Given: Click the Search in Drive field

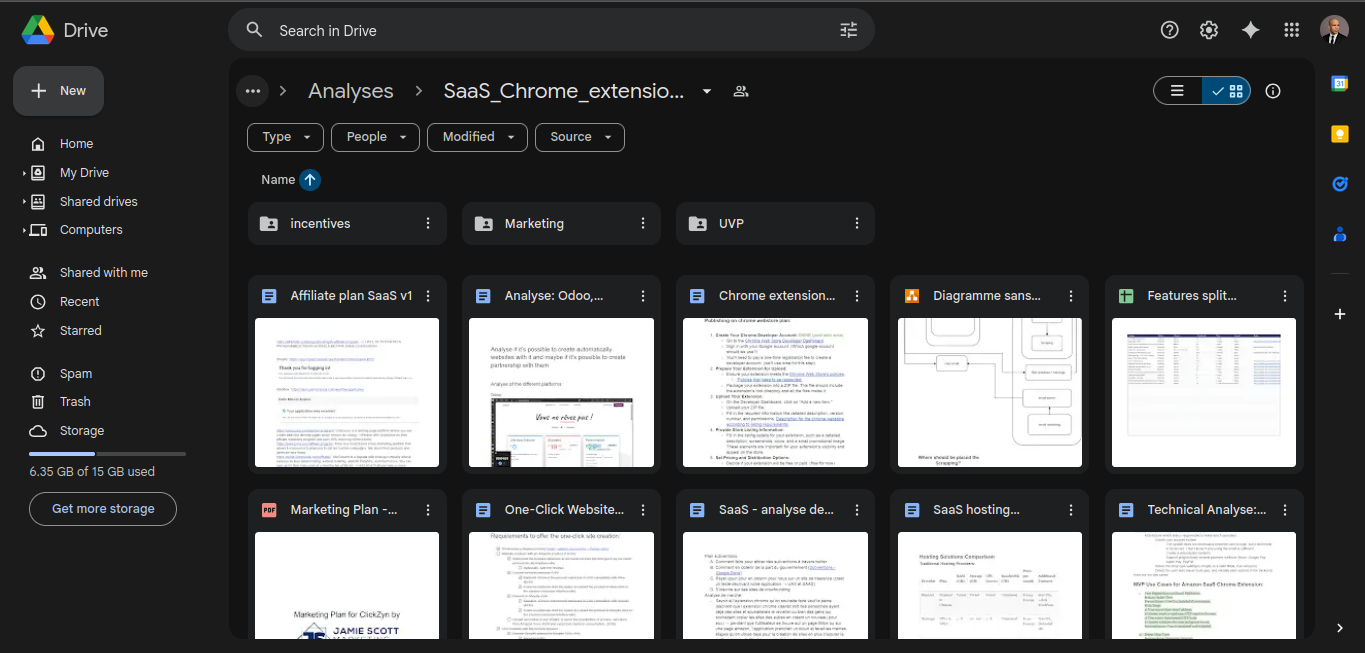Looking at the screenshot, I should 551,31.
